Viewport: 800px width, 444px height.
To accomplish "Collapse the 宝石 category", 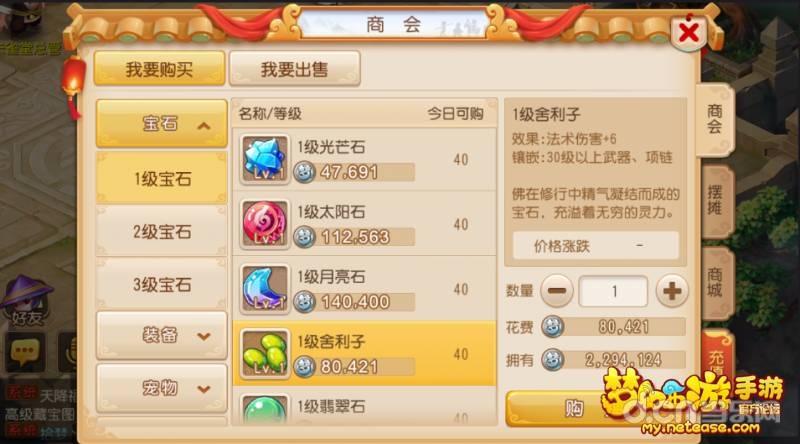I will pos(162,124).
